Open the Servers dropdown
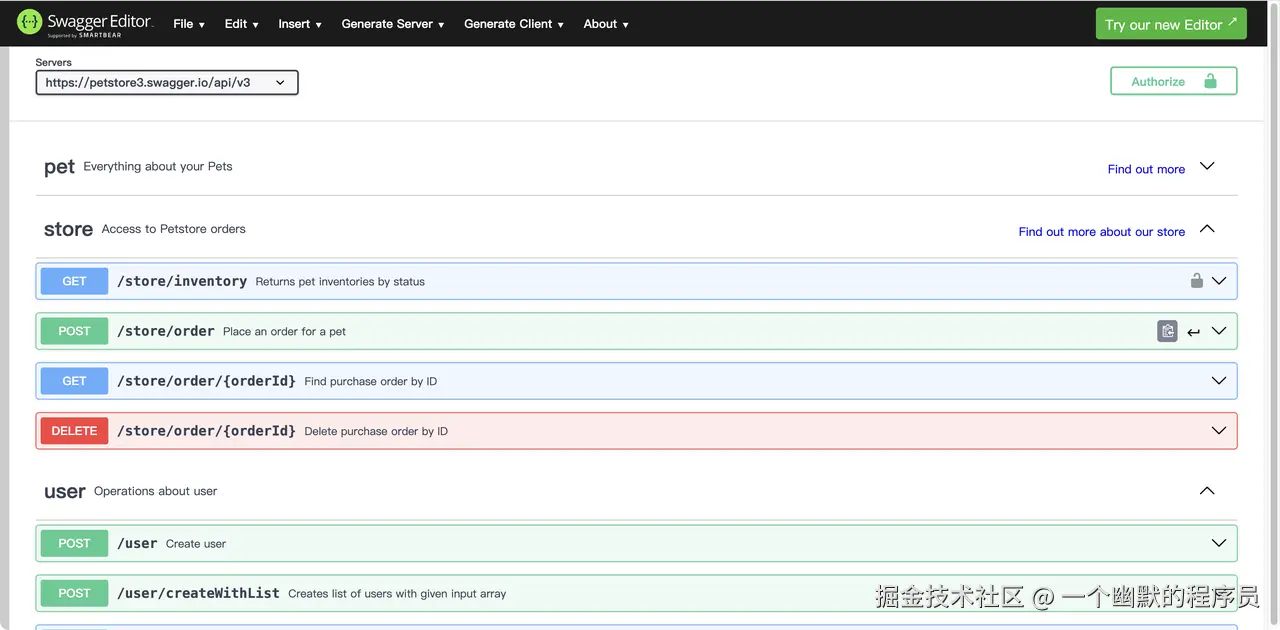 point(167,83)
